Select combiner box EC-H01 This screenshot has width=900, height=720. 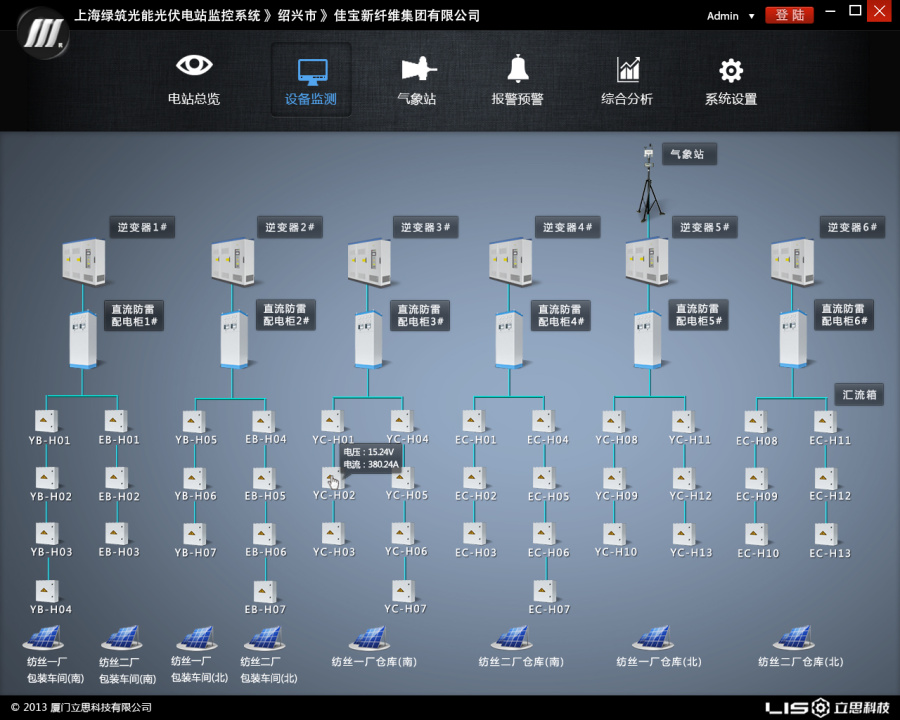tap(474, 420)
